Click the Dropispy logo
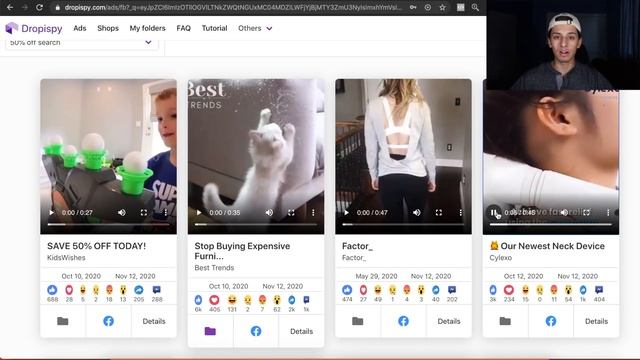Image resolution: width=640 pixels, height=360 pixels. click(x=34, y=28)
